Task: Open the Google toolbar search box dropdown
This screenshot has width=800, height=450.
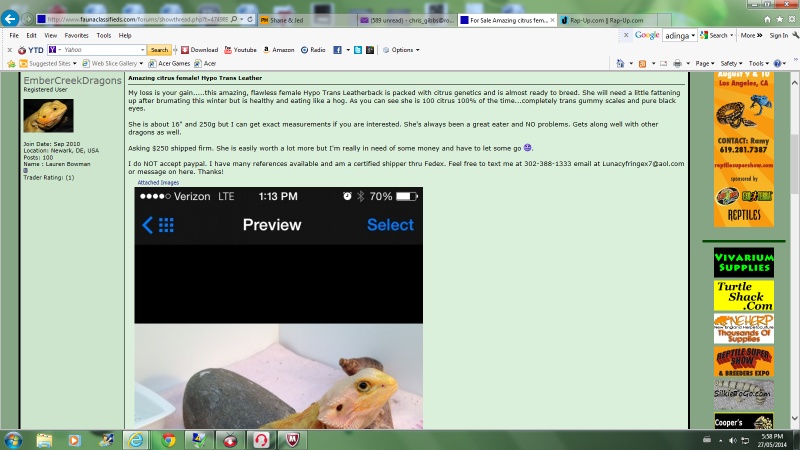Action: tap(693, 36)
